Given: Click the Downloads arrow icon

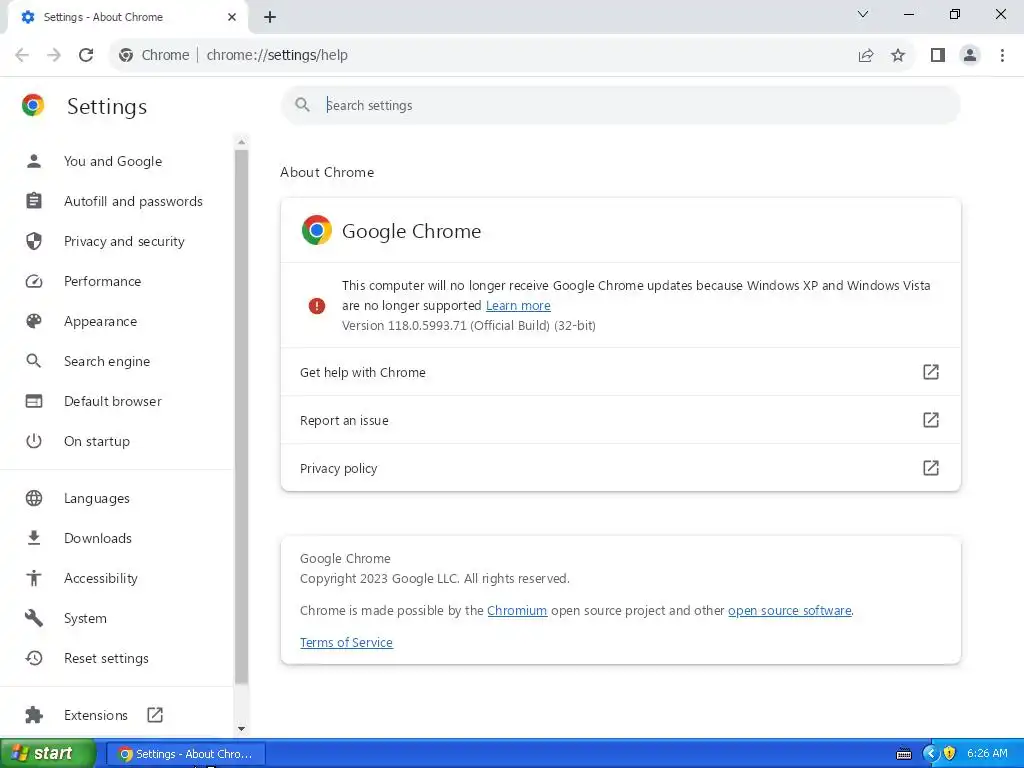Looking at the screenshot, I should (33, 538).
